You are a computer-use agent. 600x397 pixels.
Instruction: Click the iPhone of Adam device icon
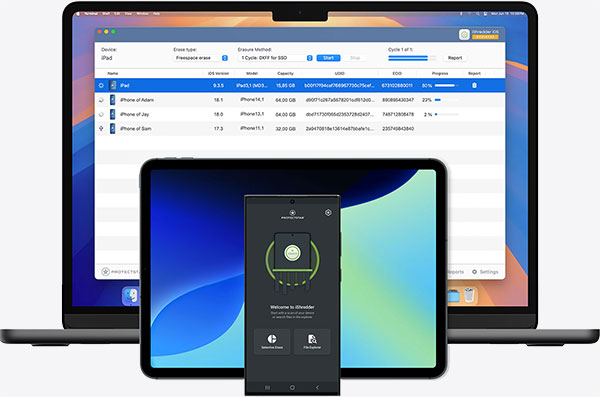[112, 100]
